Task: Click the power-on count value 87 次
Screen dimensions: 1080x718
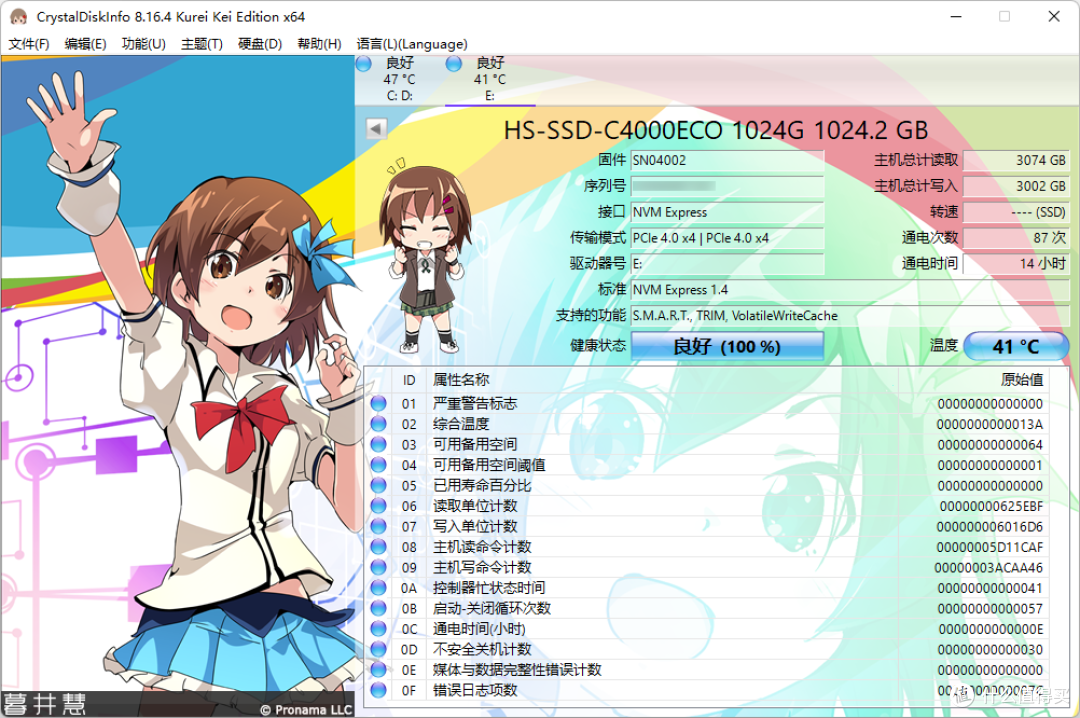Action: coord(1016,238)
